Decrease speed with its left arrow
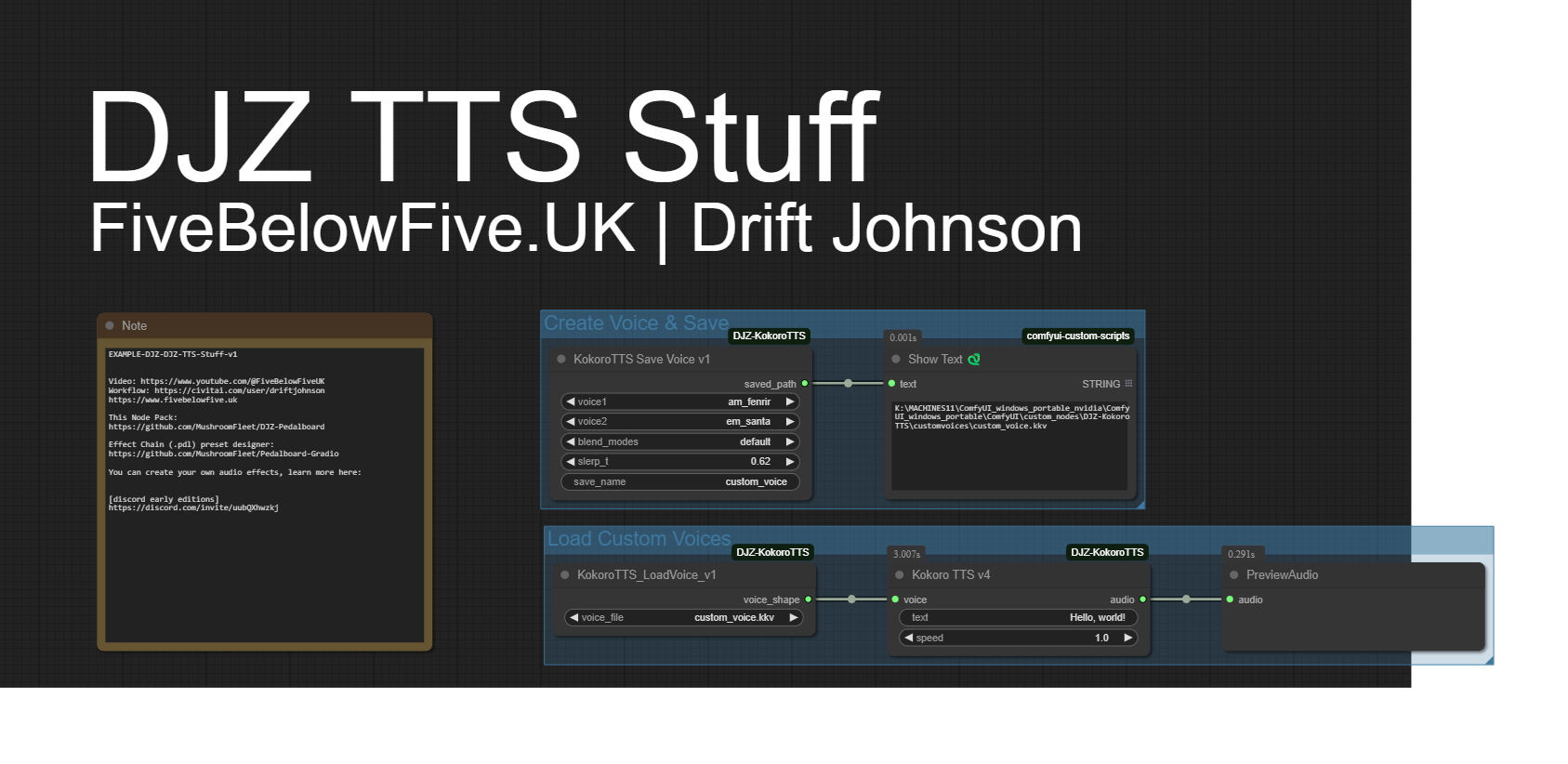Screen dimensions: 1568x764 tap(909, 638)
